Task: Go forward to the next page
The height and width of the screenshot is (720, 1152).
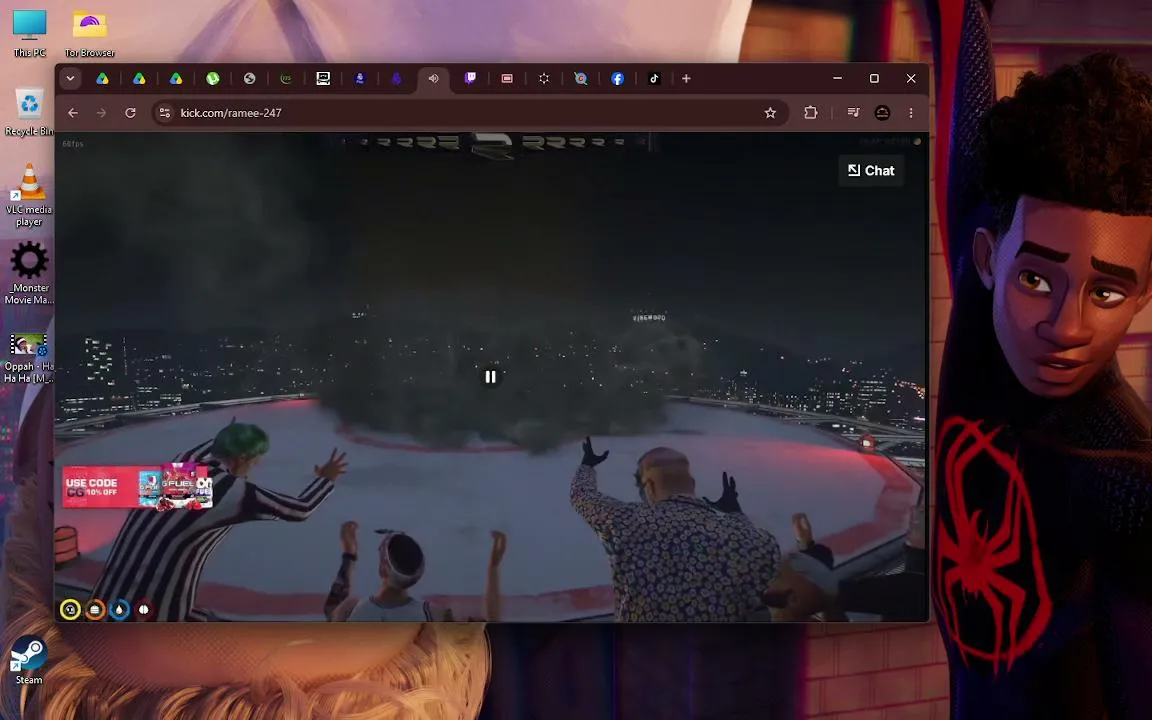Action: (x=101, y=112)
